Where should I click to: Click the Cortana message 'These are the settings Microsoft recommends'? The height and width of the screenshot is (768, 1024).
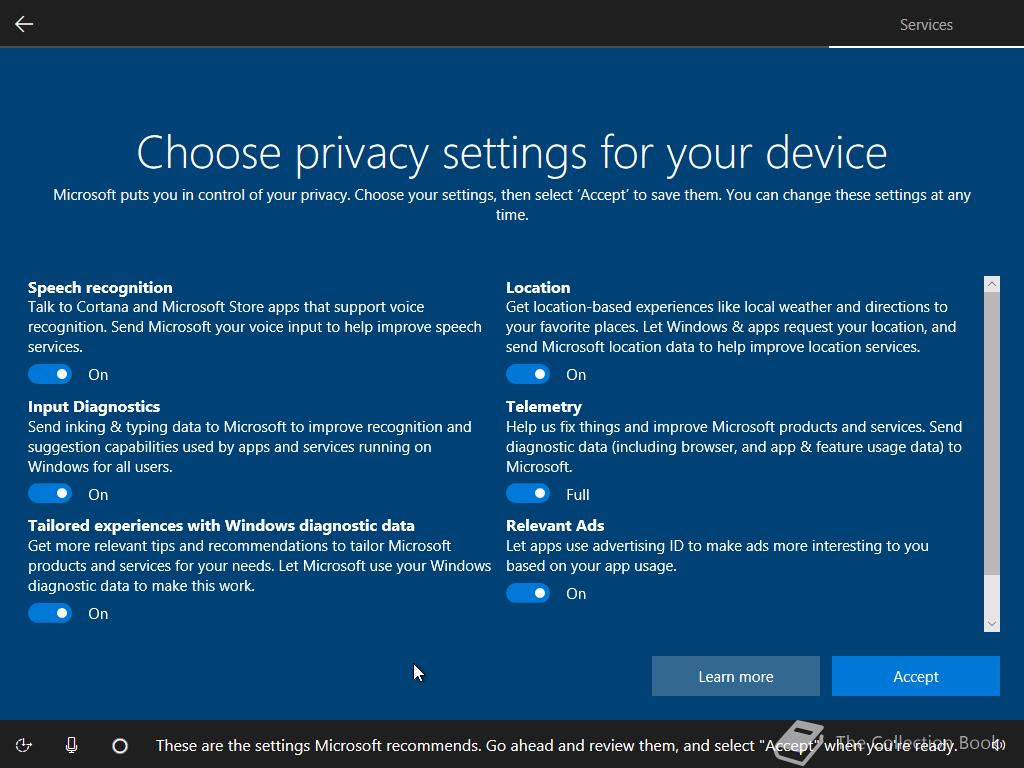coord(556,745)
